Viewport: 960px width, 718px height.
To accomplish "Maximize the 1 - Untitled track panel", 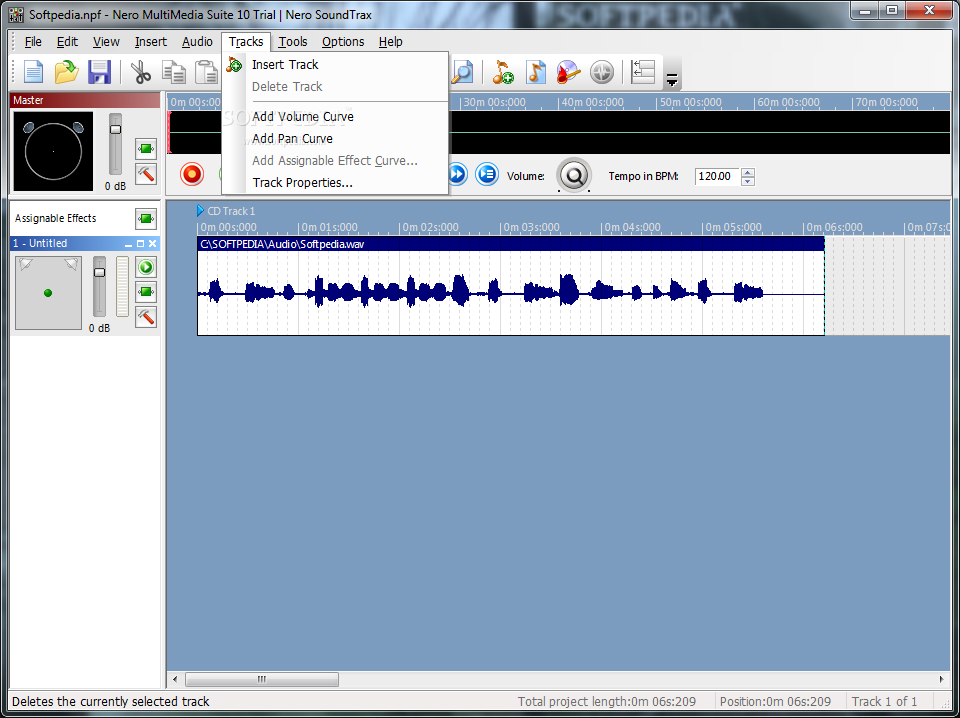I will pos(140,244).
